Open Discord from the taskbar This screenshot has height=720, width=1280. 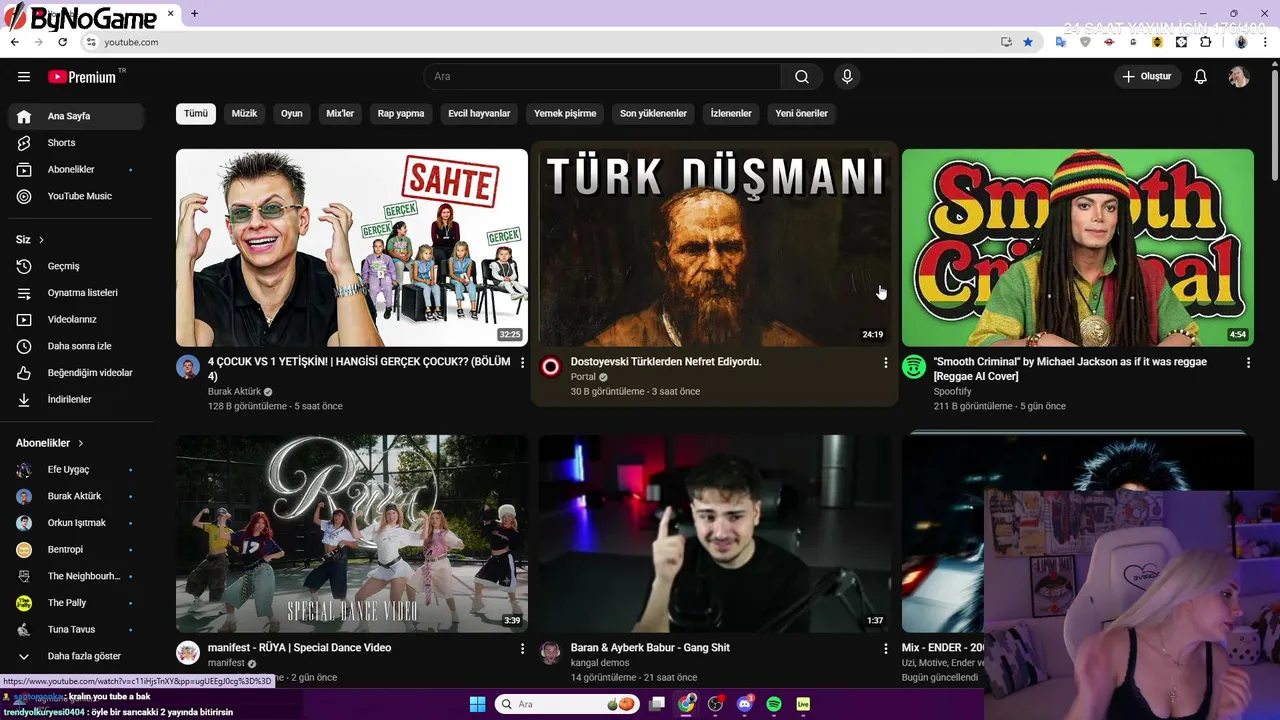[744, 704]
